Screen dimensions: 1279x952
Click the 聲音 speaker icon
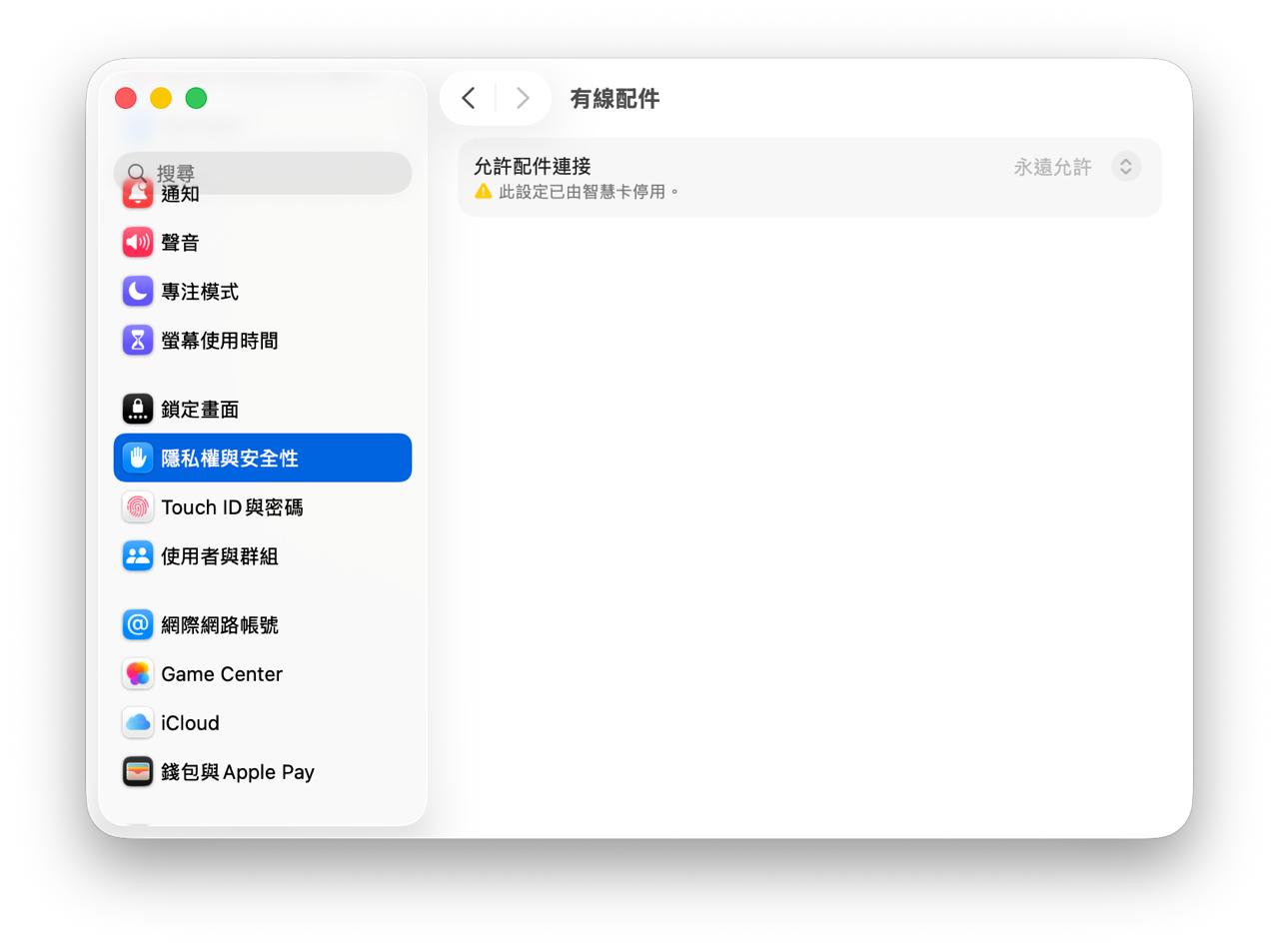[138, 242]
